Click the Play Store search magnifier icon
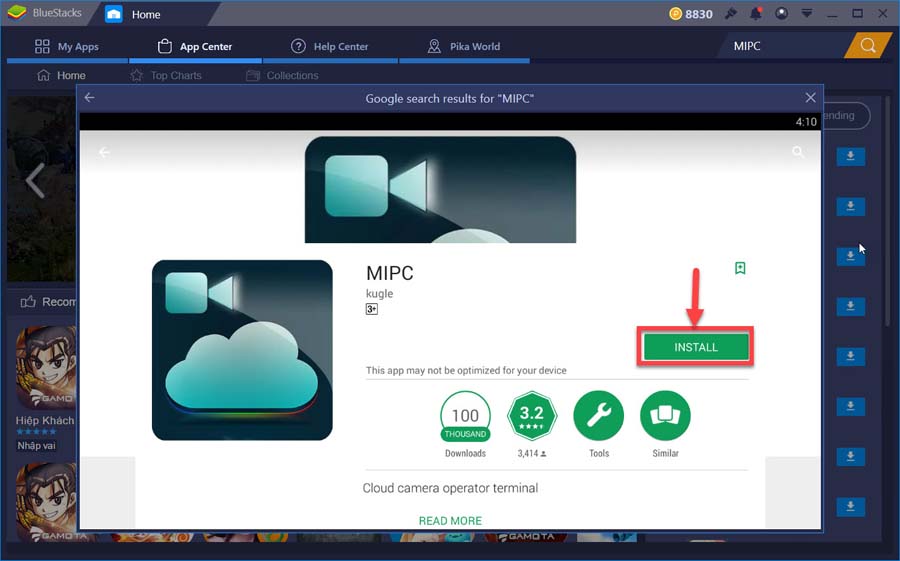 [x=797, y=152]
